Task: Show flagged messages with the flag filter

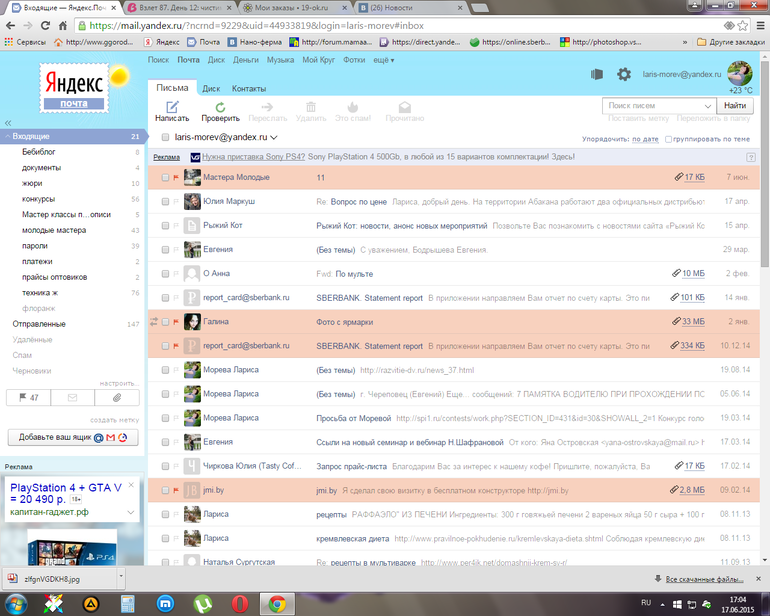Action: [29, 397]
